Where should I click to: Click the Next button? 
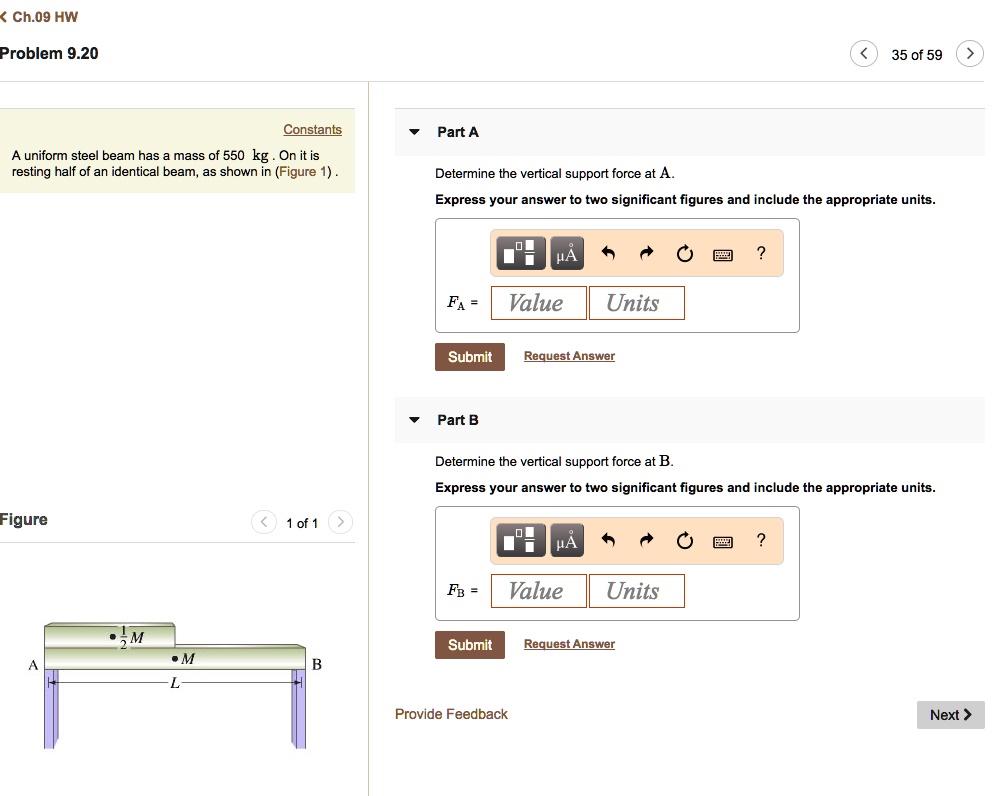pos(949,714)
